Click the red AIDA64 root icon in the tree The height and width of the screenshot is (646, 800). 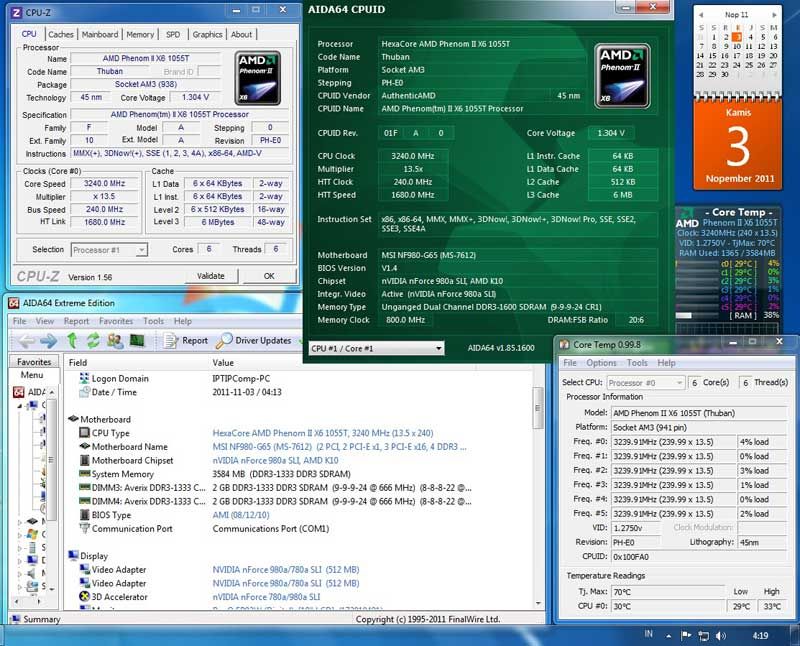[x=19, y=392]
